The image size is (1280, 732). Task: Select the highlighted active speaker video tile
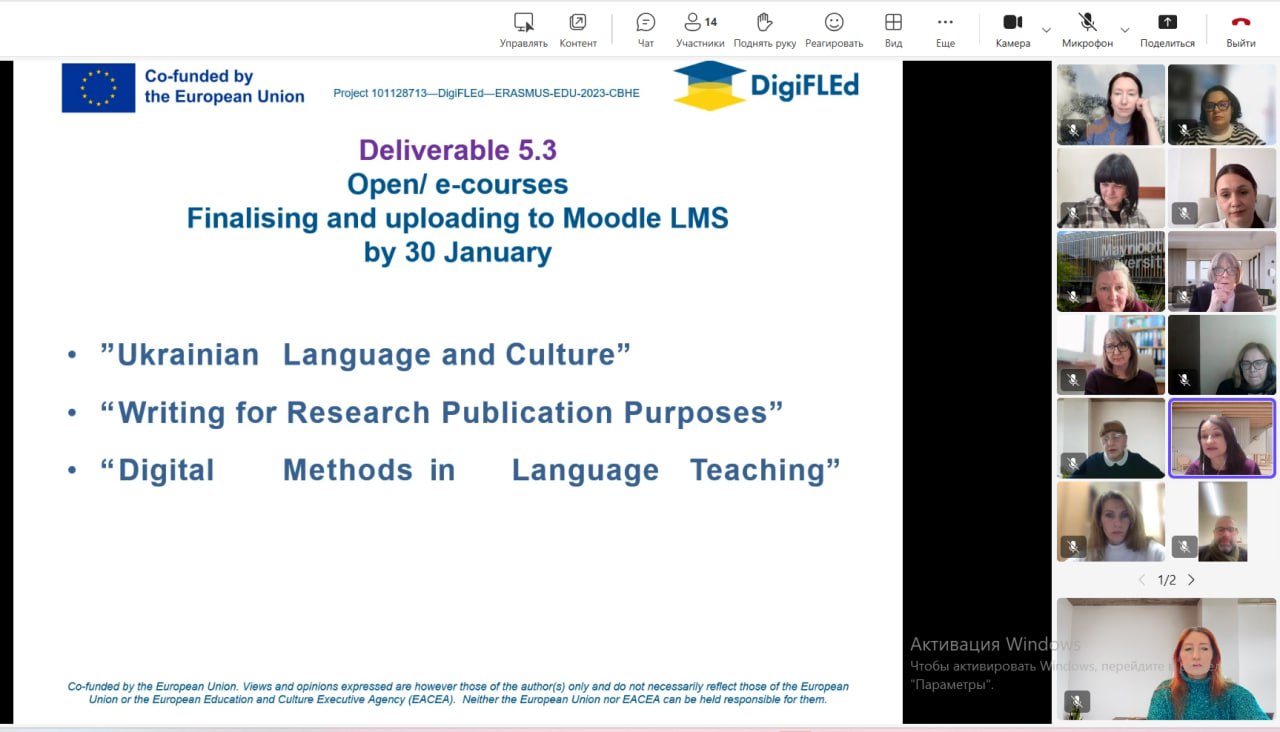tap(1222, 438)
